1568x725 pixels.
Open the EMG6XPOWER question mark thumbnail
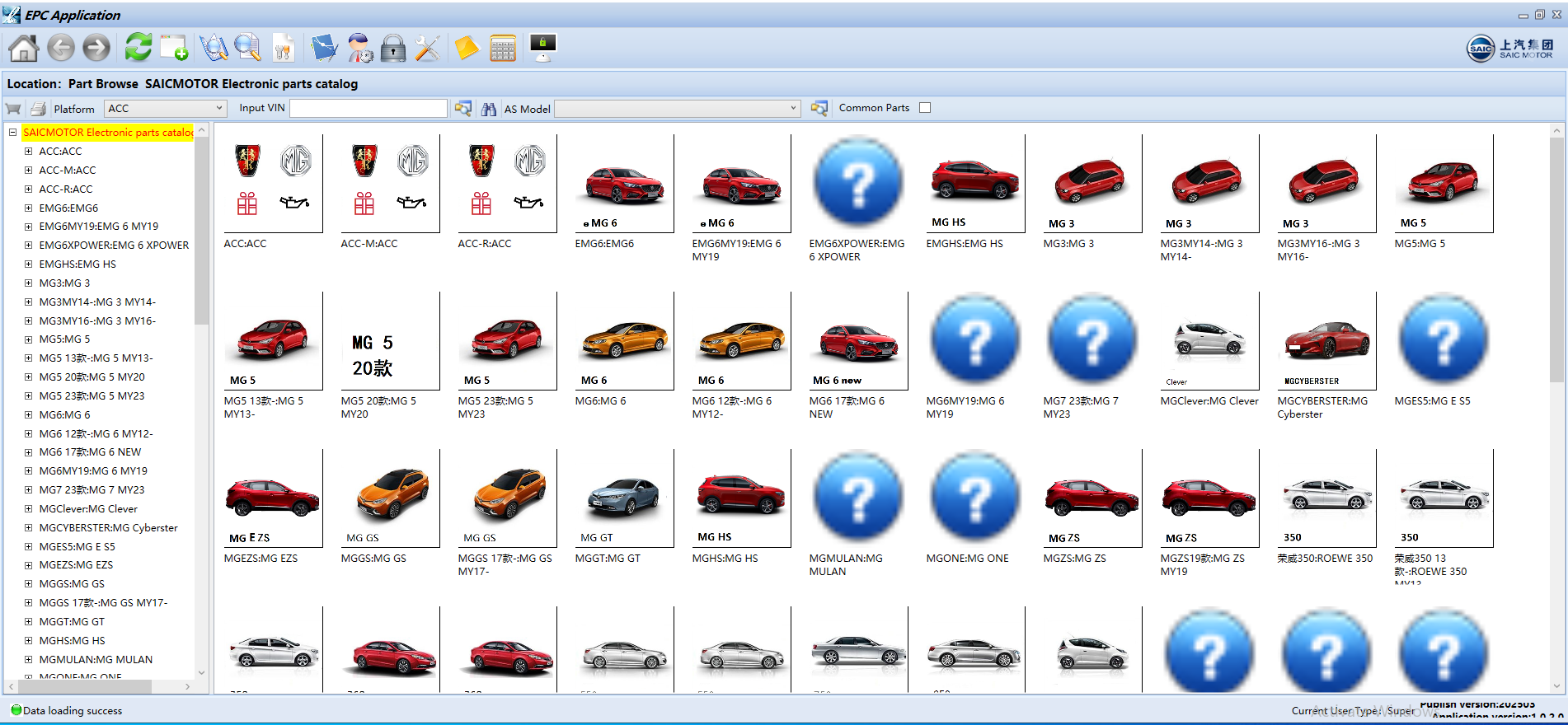coord(858,183)
